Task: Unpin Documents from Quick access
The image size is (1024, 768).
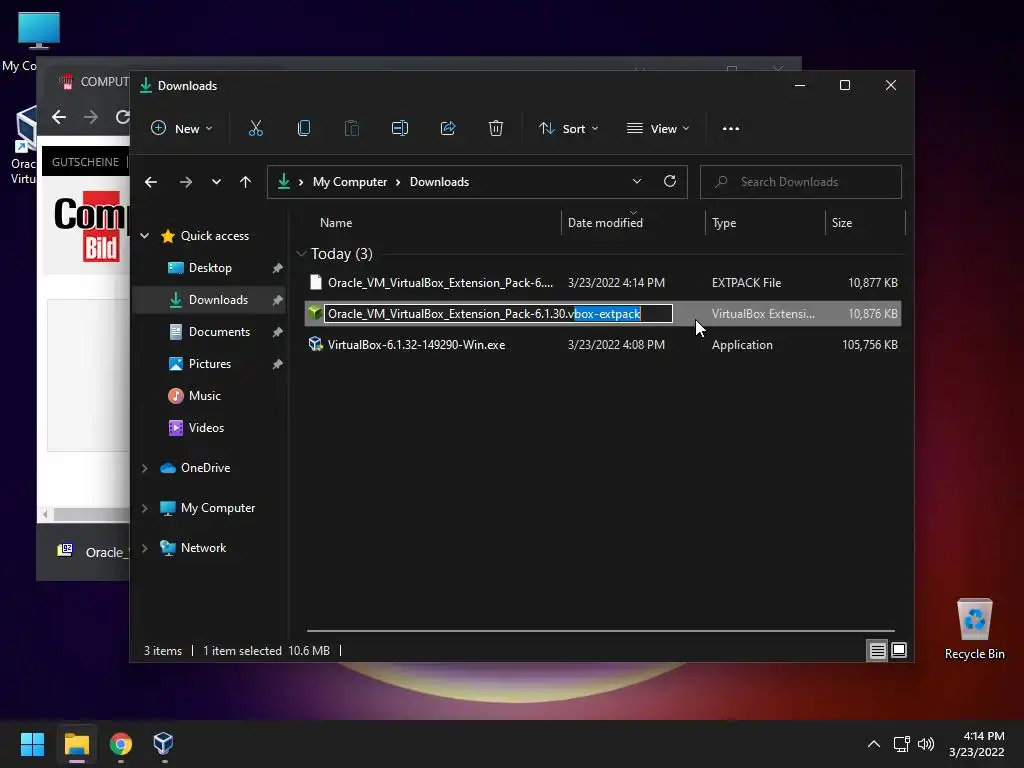Action: tap(277, 332)
